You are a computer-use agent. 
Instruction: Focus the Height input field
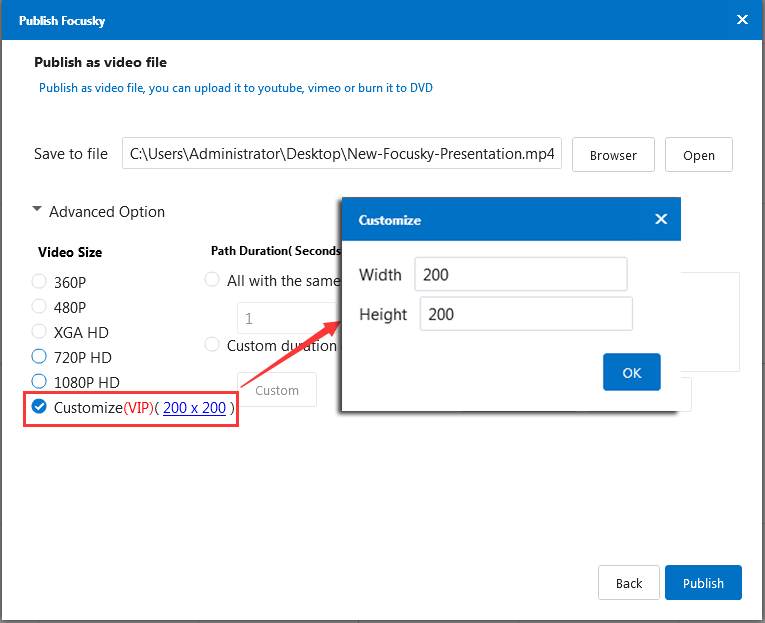(526, 314)
